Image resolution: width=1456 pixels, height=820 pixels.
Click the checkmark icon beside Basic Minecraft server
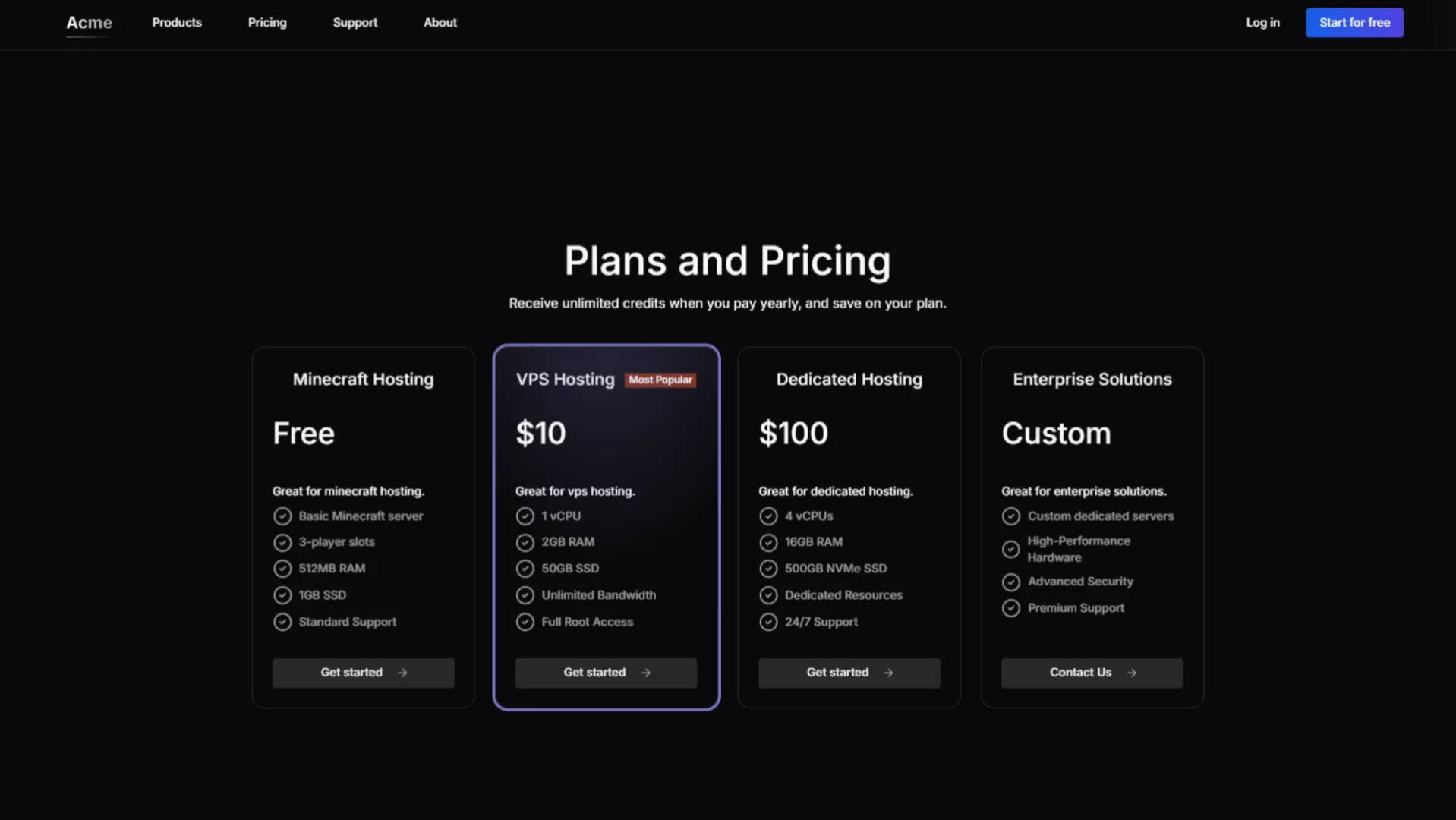(282, 516)
